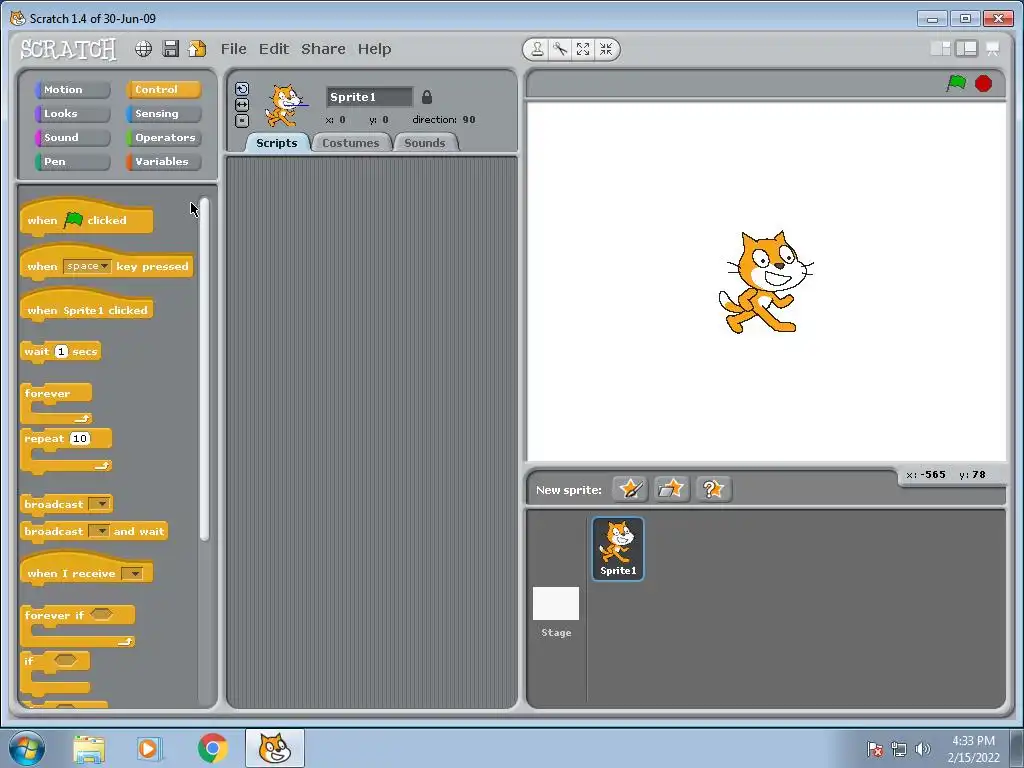
Task: Click the wait secs number field
Action: pos(61,351)
